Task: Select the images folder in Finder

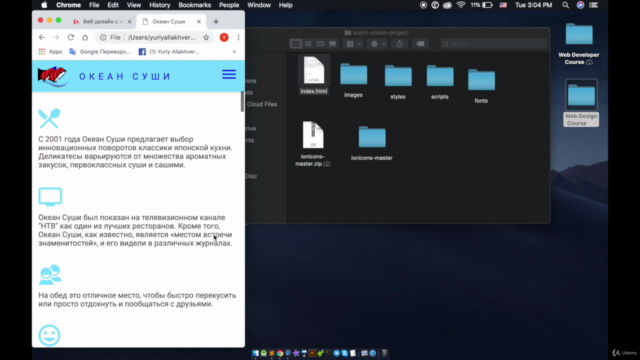Action: [353, 80]
